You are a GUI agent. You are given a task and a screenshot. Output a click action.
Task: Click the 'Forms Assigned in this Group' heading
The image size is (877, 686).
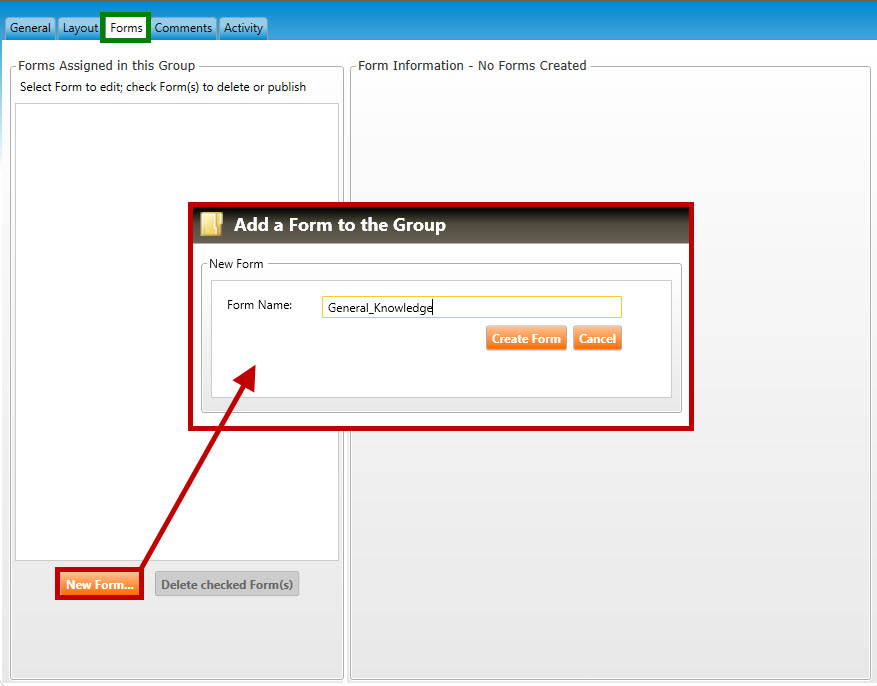[x=106, y=66]
